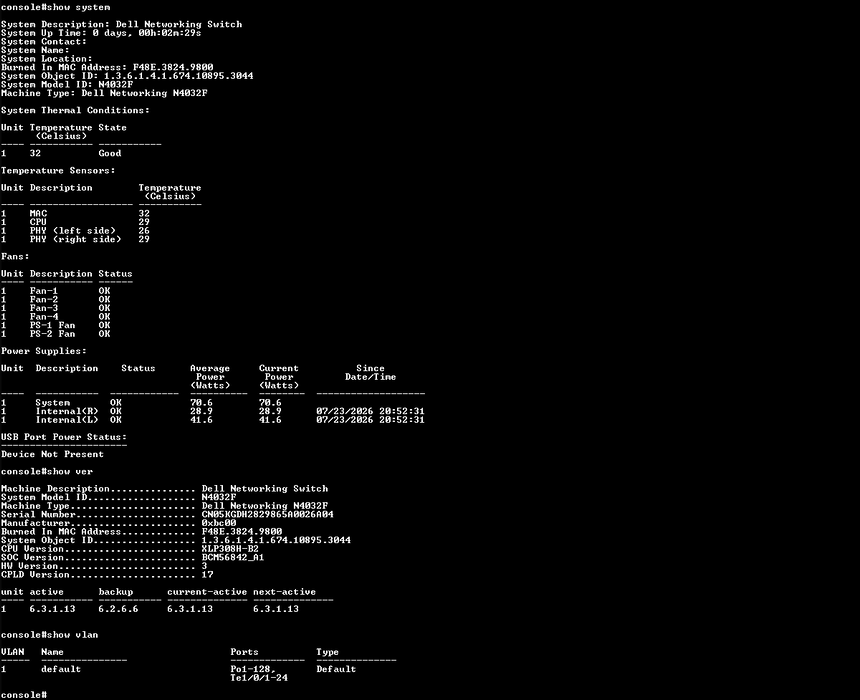The width and height of the screenshot is (860, 700).
Task: Click the backup firmware version 6.2.6.6
Action: (118, 609)
